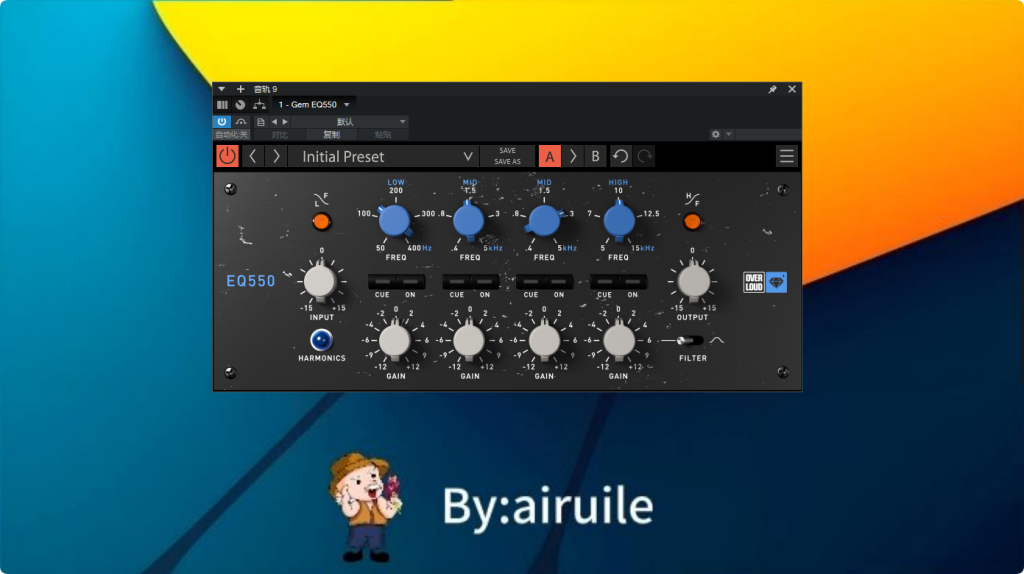
Task: Click the OUTPUT gain knob
Action: (x=693, y=281)
